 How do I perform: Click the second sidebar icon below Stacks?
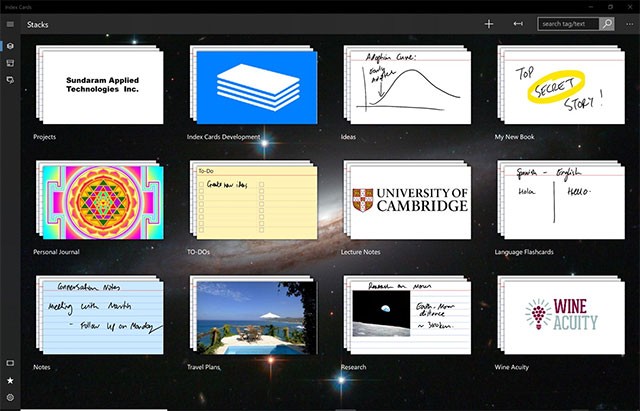click(x=10, y=62)
